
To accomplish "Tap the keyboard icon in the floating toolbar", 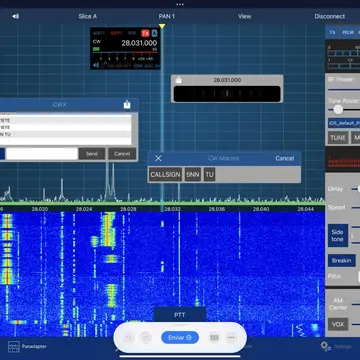I will [x=214, y=338].
